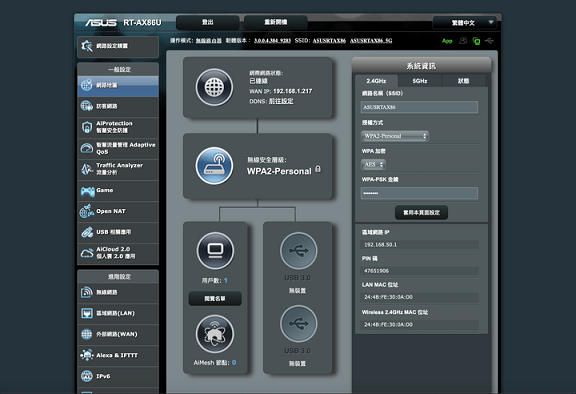The image size is (576, 394).
Task: Open the Open NAT icon
Action: (x=87, y=211)
